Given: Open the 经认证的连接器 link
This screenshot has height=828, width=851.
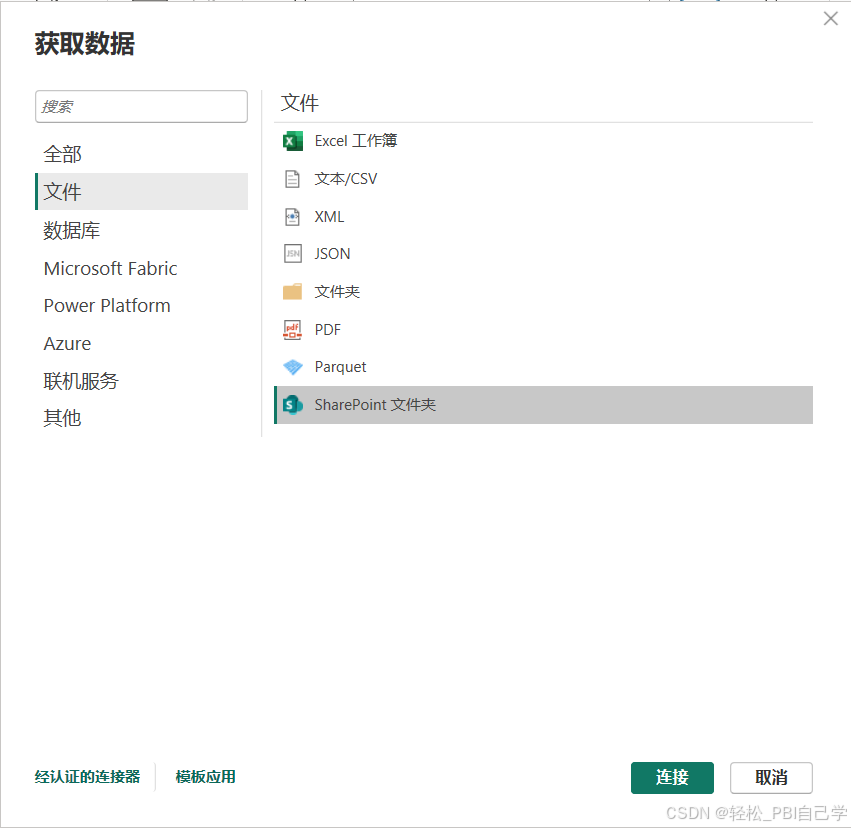Looking at the screenshot, I should click(87, 777).
